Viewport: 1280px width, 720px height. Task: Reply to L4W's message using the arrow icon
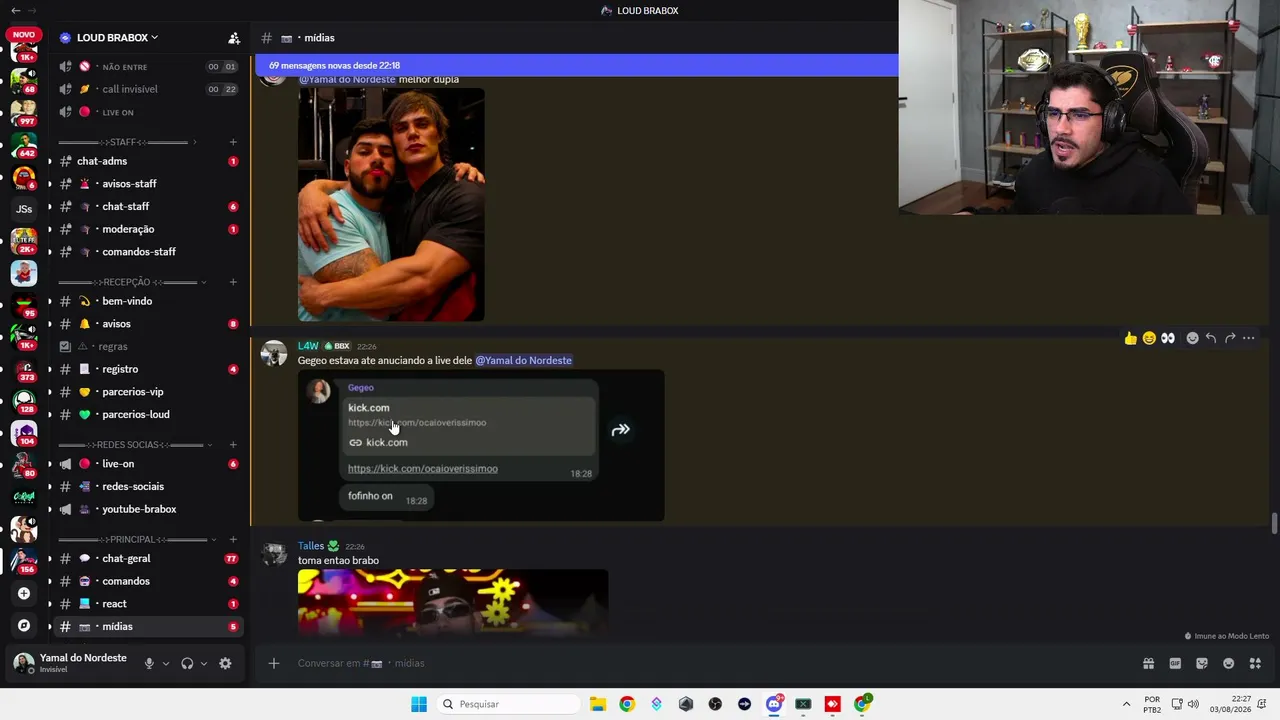pos(1211,338)
